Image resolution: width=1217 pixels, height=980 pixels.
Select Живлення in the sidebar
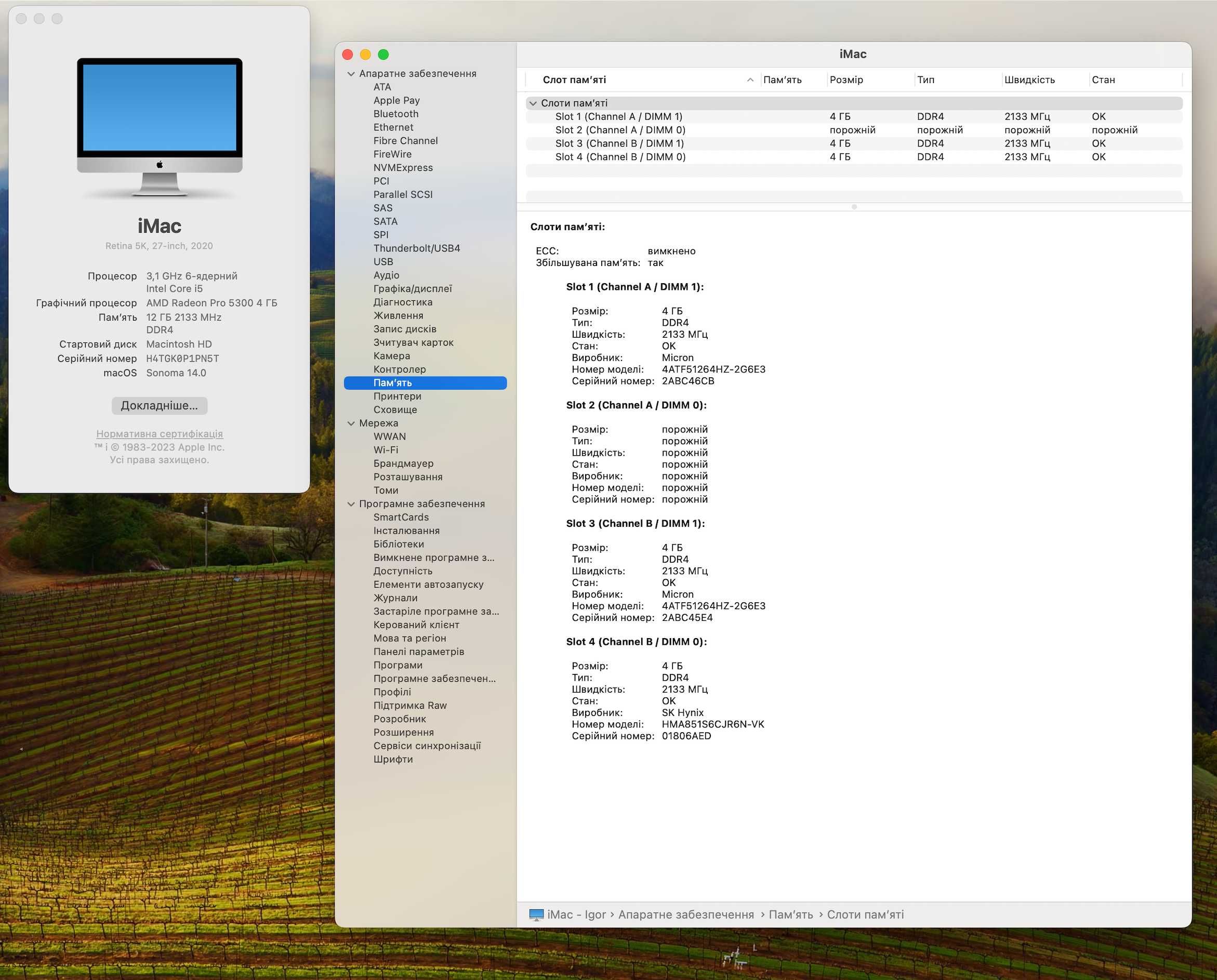click(x=398, y=315)
